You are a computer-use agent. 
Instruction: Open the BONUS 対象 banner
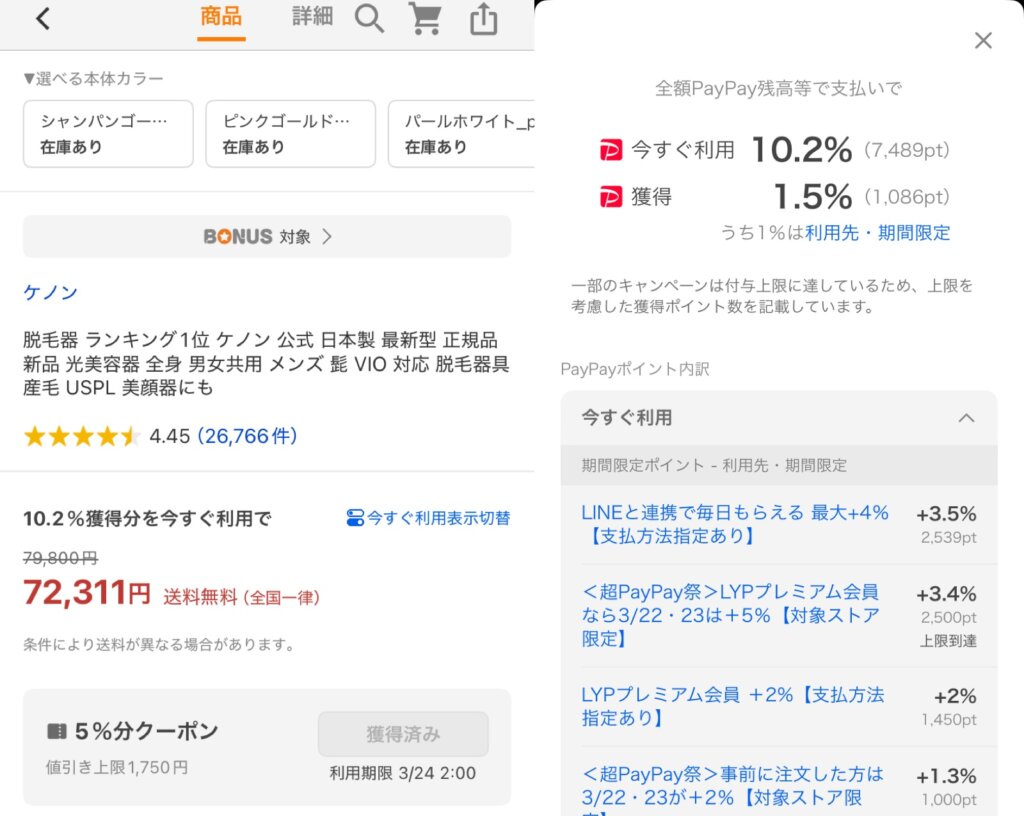pyautogui.click(x=266, y=236)
